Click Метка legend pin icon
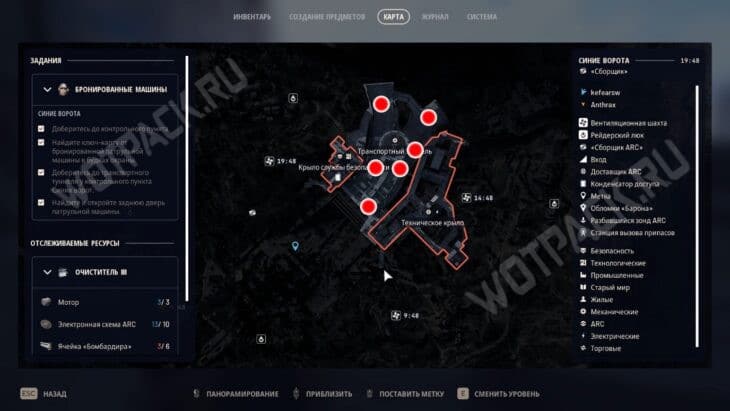The width and height of the screenshot is (730, 411). (x=583, y=196)
